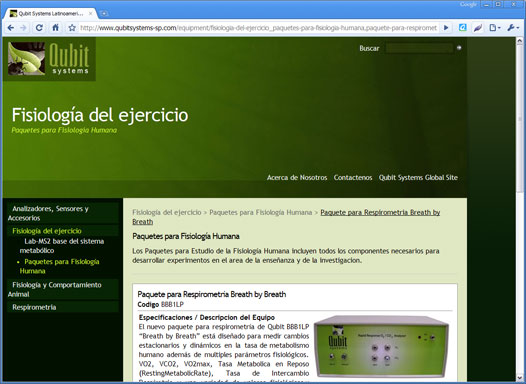Open a new tab
Image resolution: width=526 pixels, height=384 pixels.
click(x=104, y=13)
